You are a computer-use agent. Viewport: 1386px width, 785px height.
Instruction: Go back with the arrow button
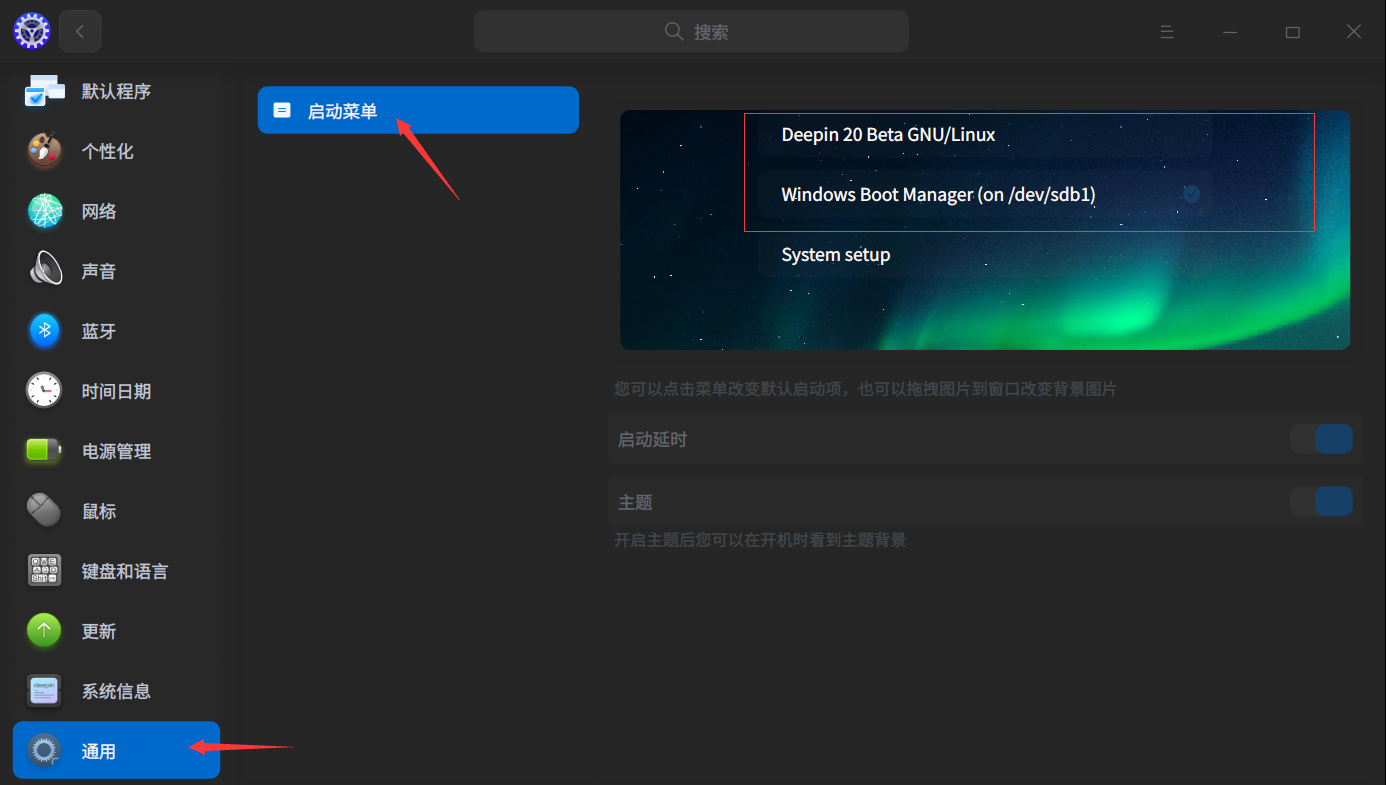(80, 31)
